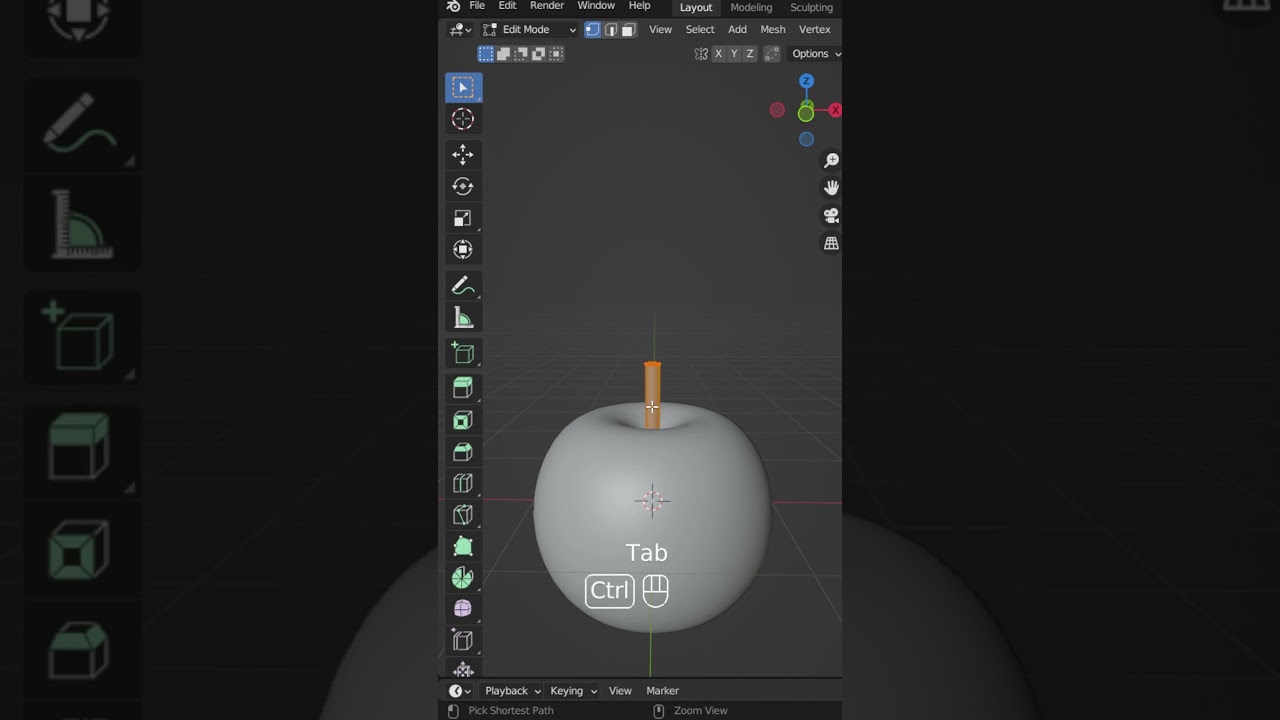Screen dimensions: 1280x720
Task: Enable face select mode
Action: 628,29
